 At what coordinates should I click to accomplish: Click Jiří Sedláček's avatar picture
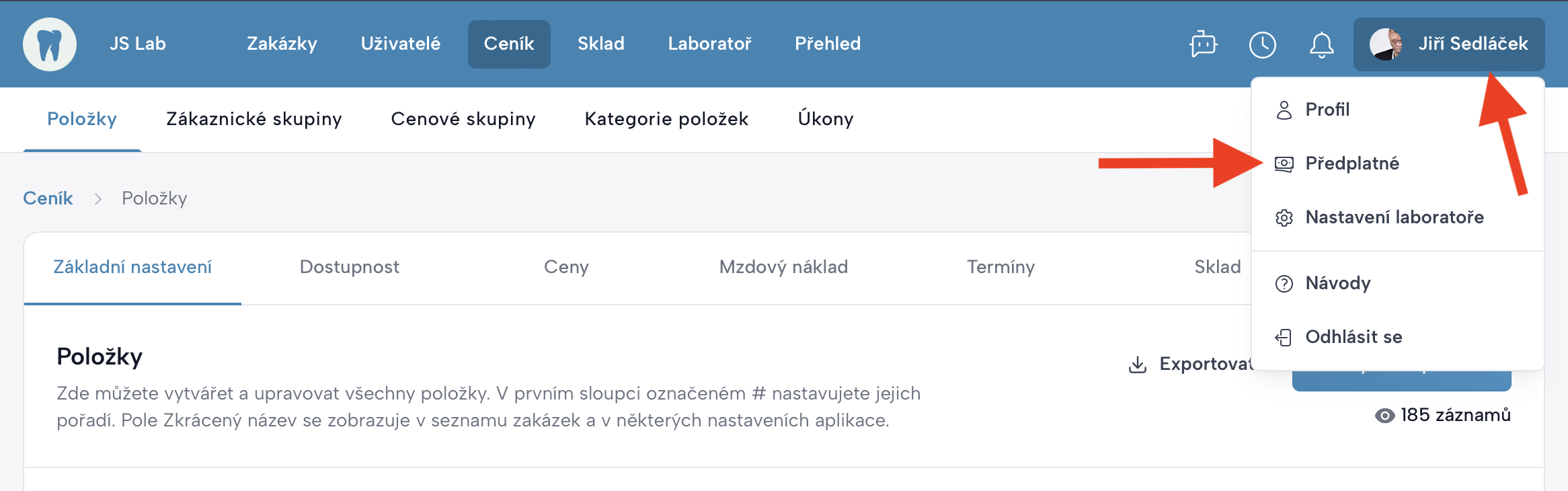click(1386, 44)
